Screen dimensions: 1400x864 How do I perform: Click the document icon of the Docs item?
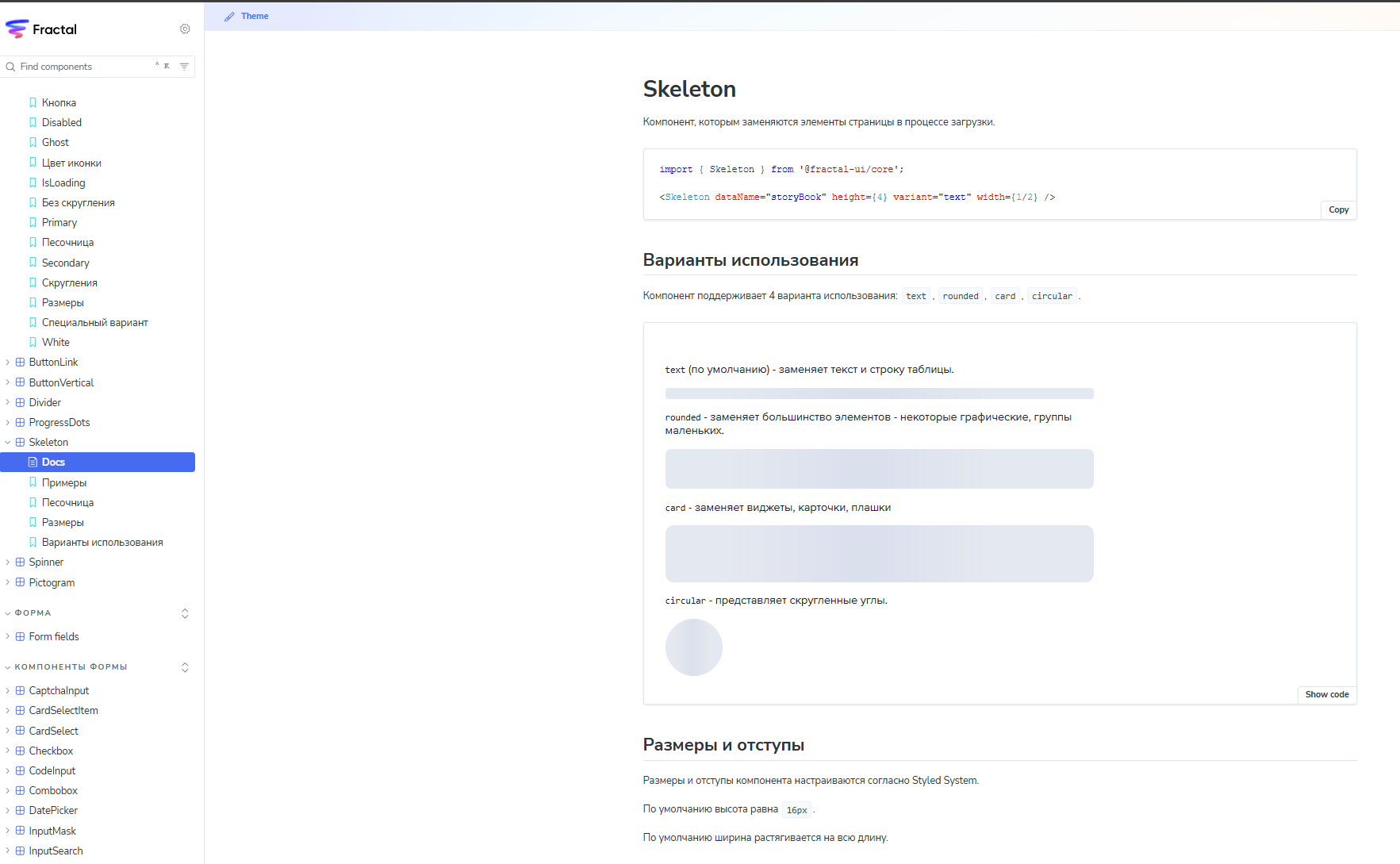(33, 462)
